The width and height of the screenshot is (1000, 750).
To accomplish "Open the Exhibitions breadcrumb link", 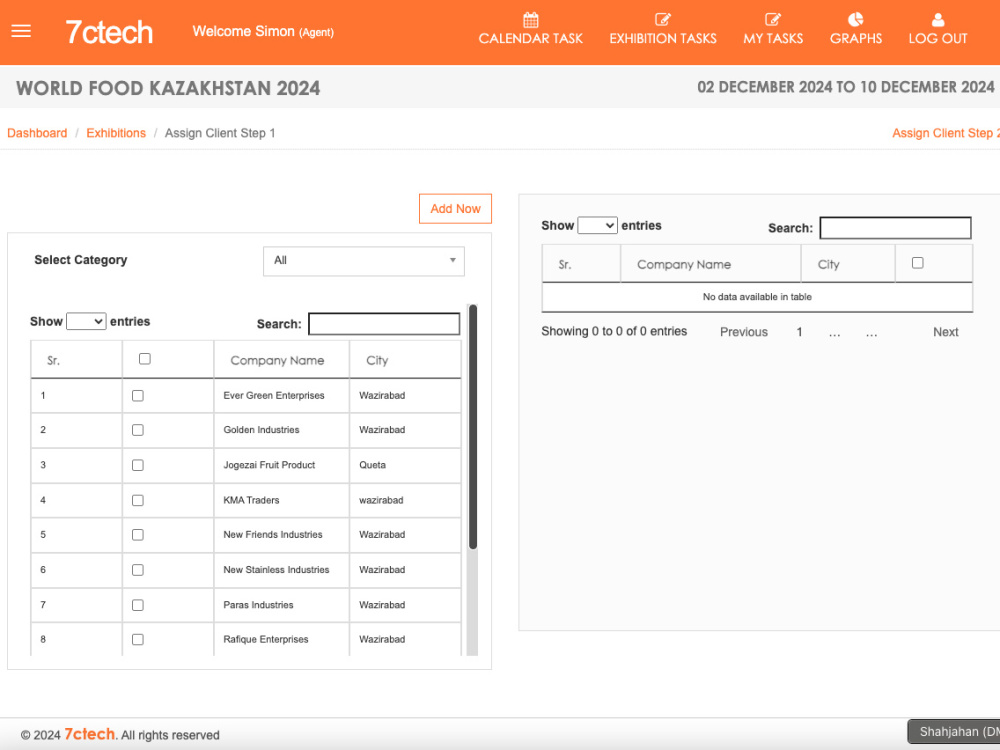I will pos(116,133).
